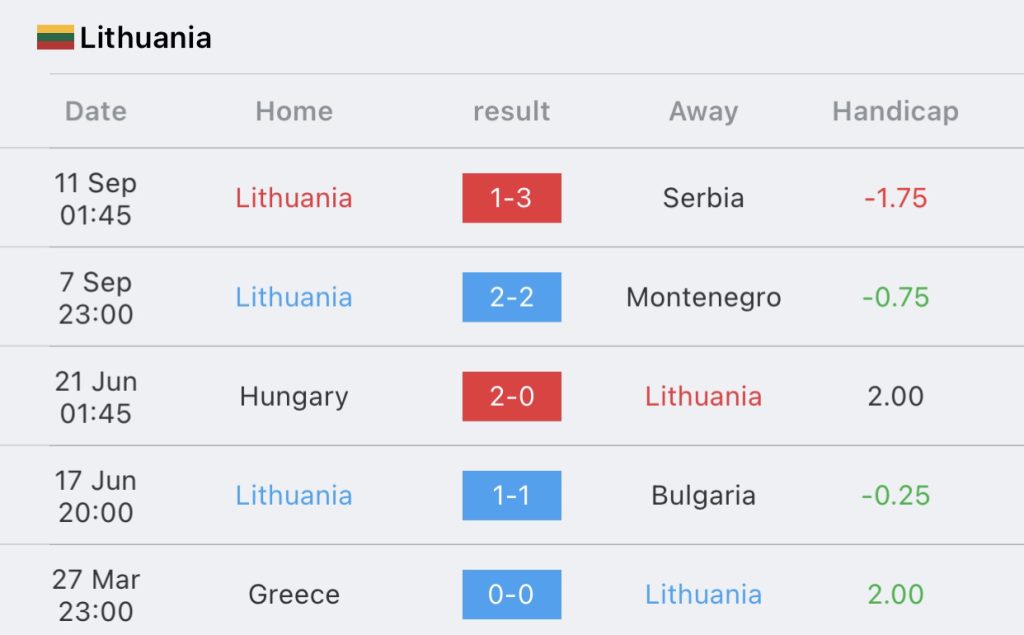Open the Serbia team link
1024x635 pixels.
pos(703,198)
